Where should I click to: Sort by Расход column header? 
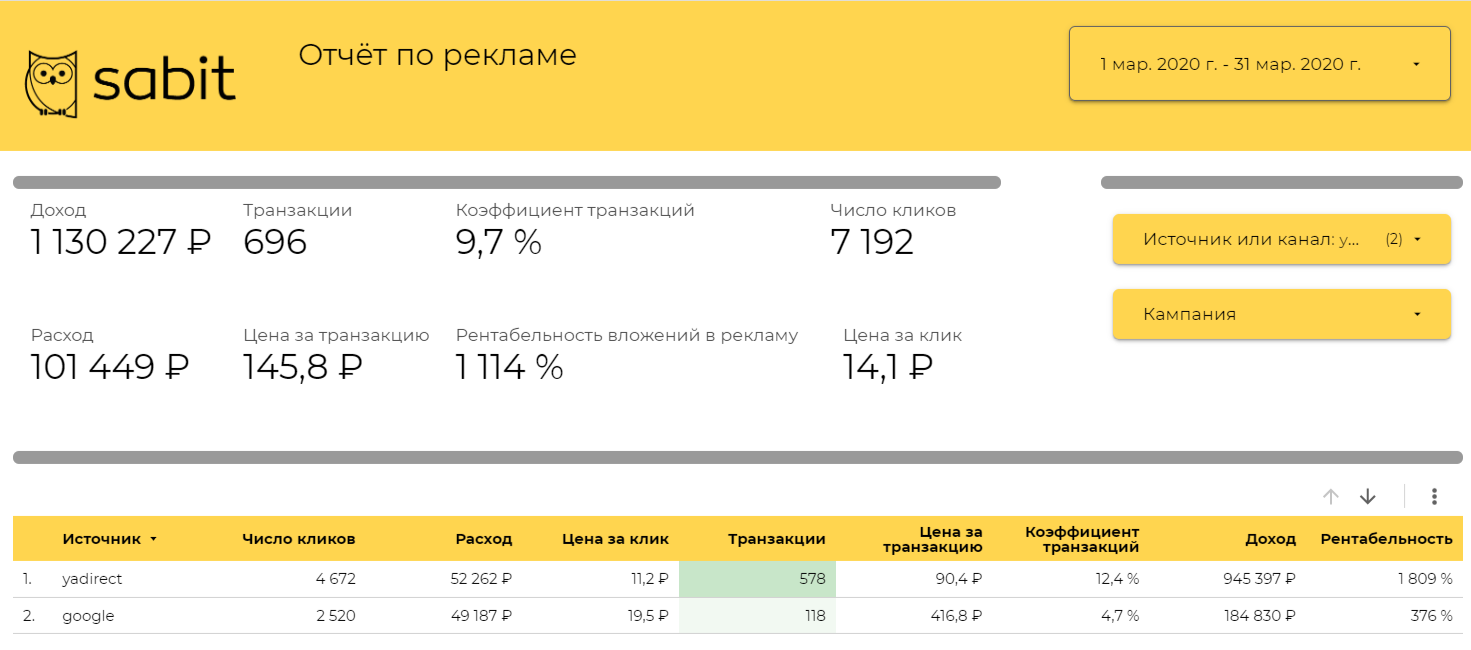484,539
